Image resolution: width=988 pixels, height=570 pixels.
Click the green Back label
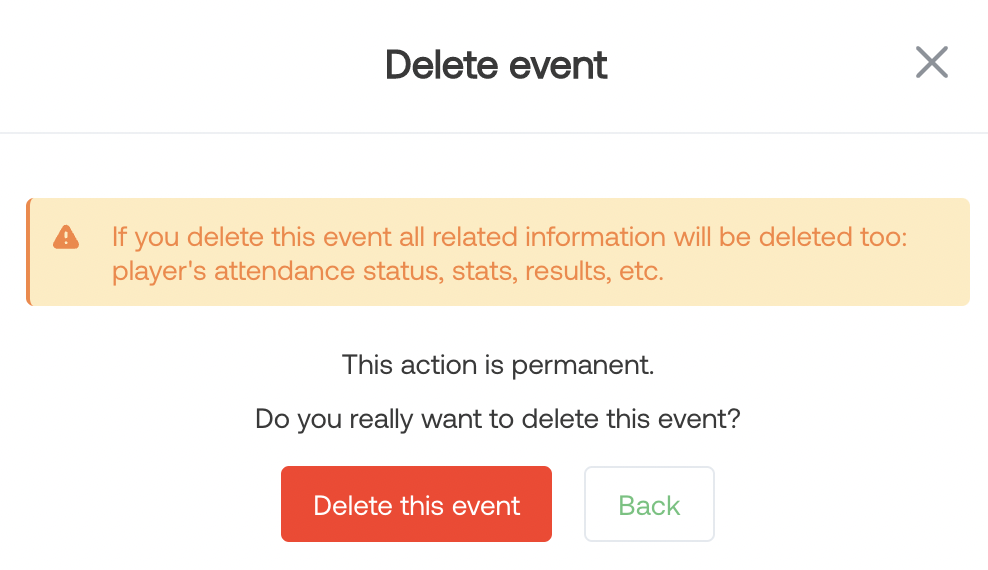tap(649, 505)
